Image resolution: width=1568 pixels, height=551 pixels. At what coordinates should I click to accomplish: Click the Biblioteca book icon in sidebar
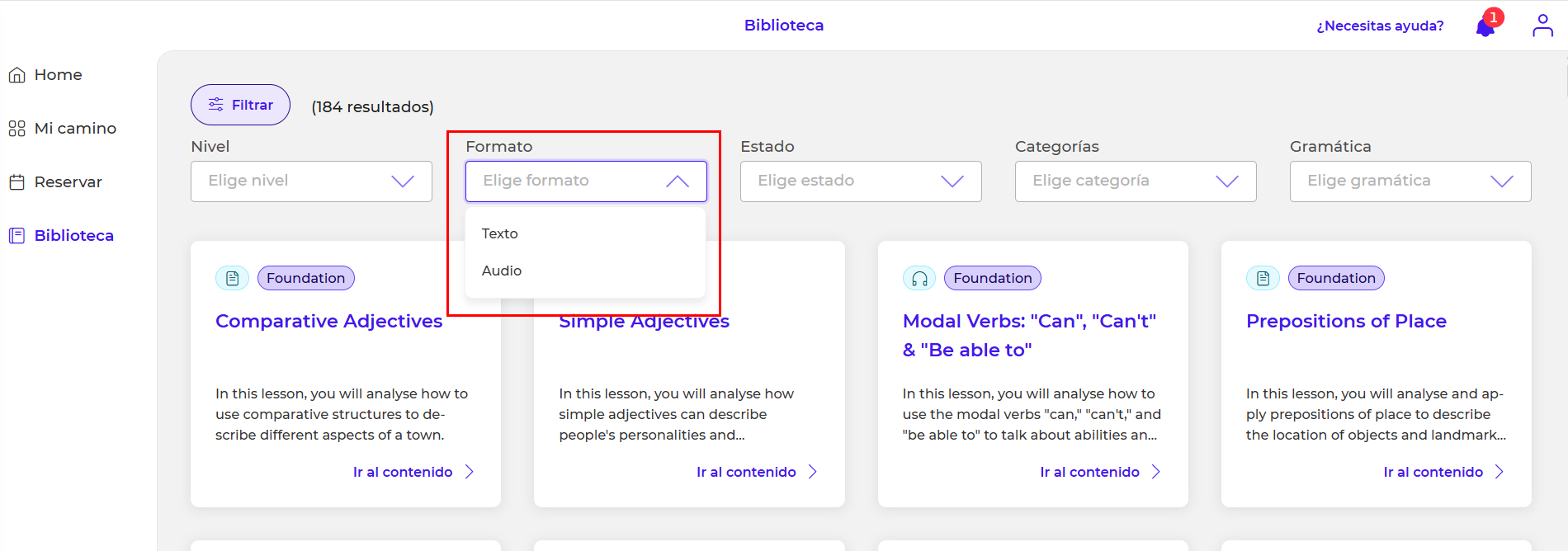coord(17,236)
